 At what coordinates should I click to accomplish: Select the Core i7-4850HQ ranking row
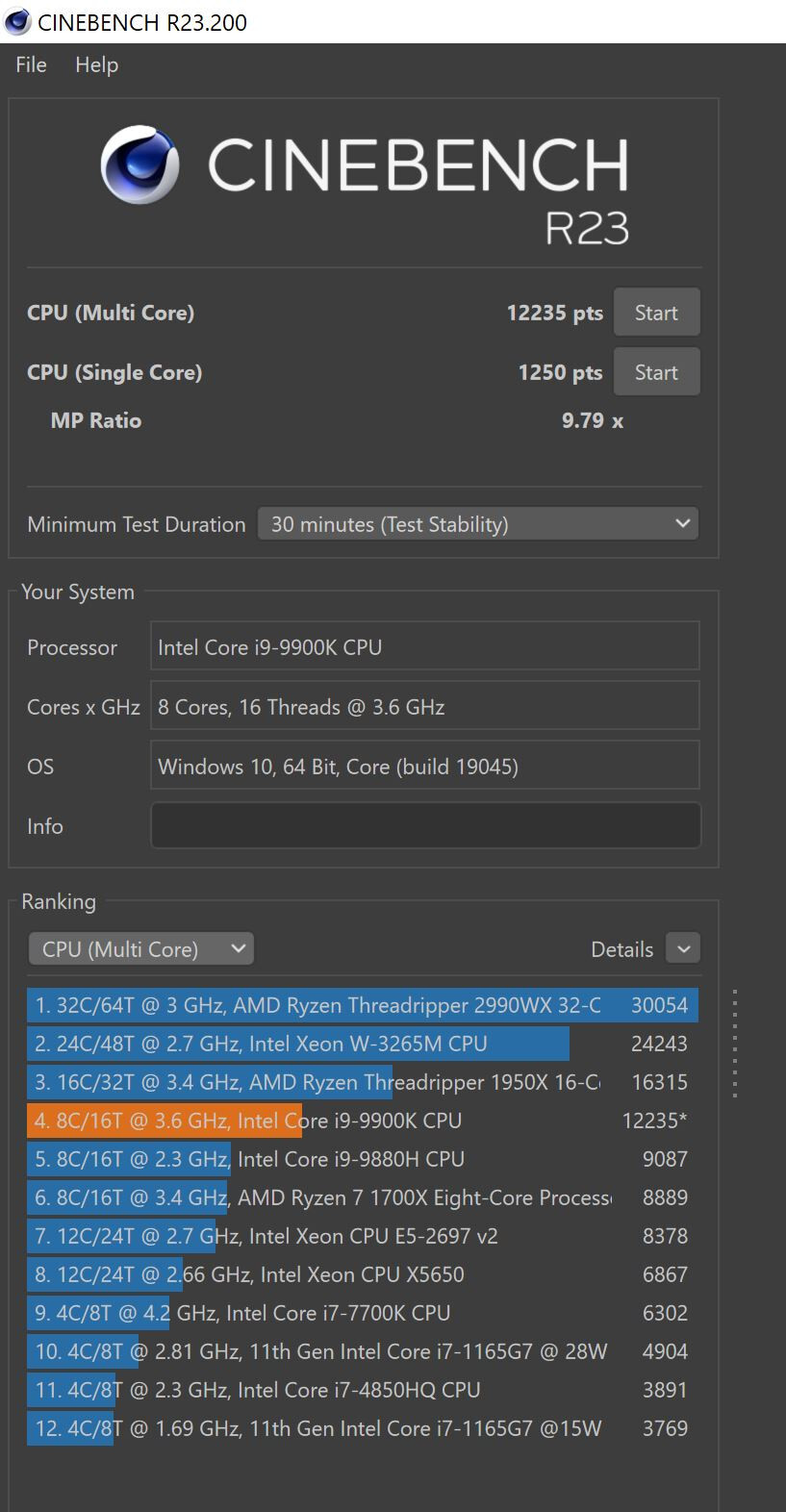coord(362,1390)
